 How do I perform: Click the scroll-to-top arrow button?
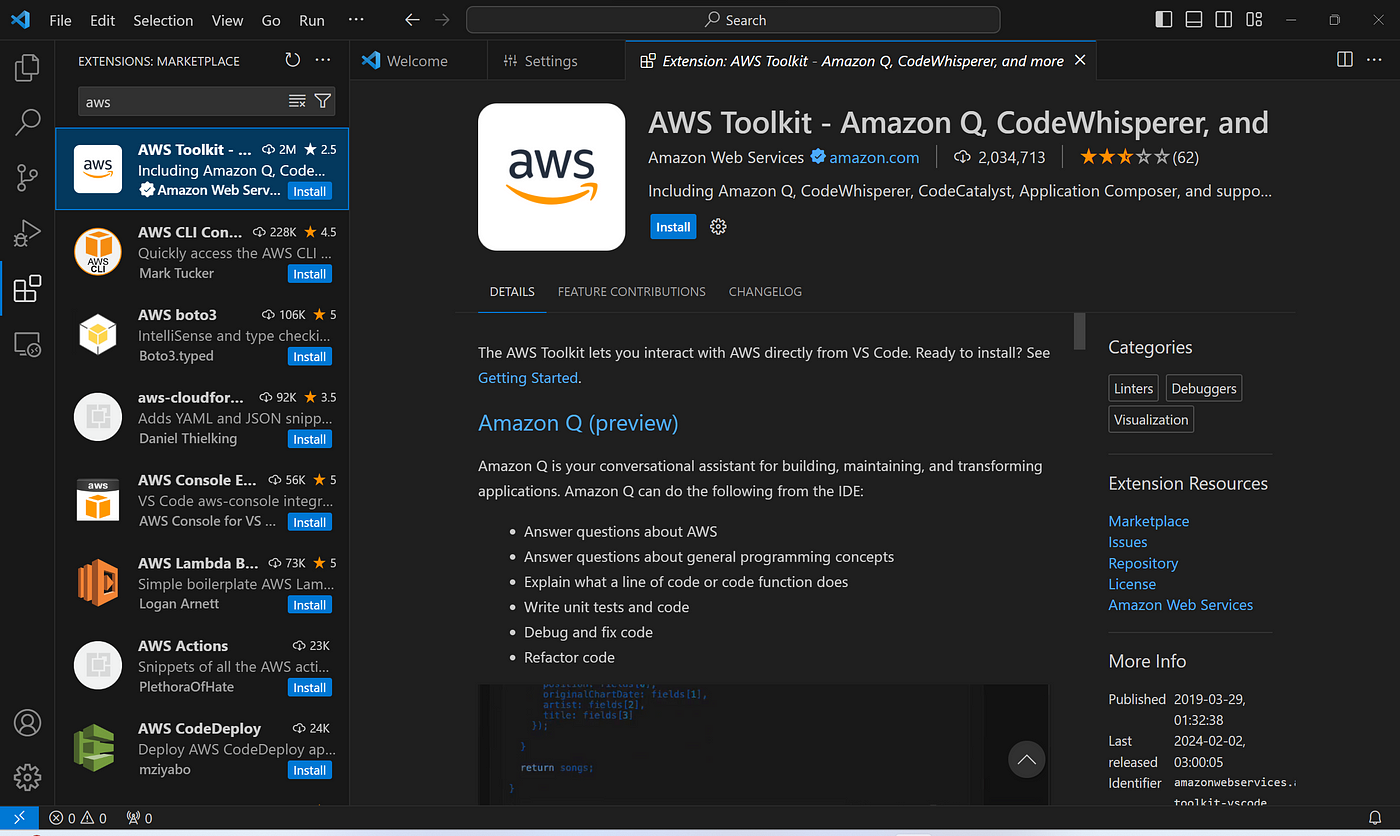1026,760
